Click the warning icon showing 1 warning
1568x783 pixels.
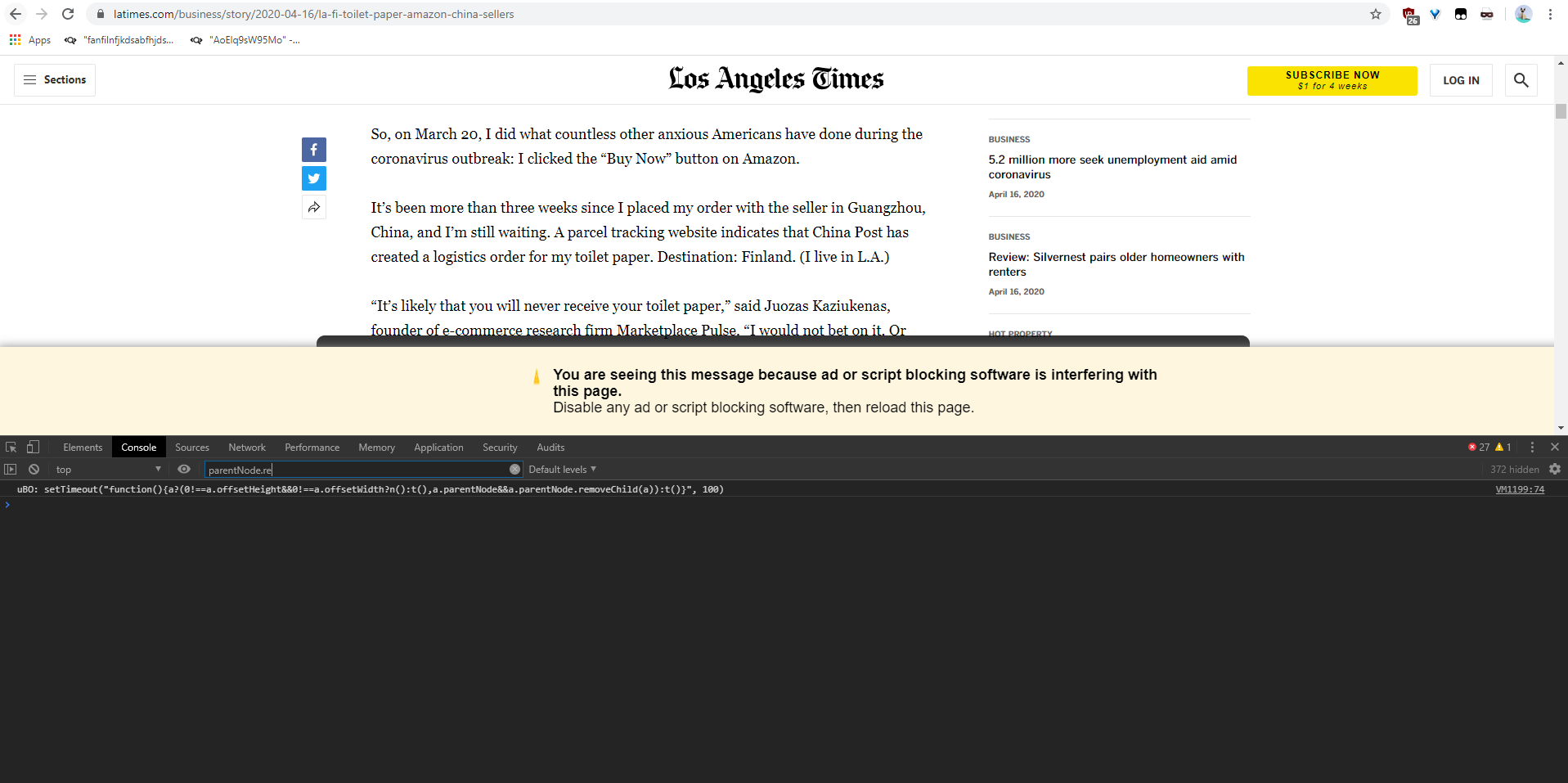click(x=1502, y=447)
